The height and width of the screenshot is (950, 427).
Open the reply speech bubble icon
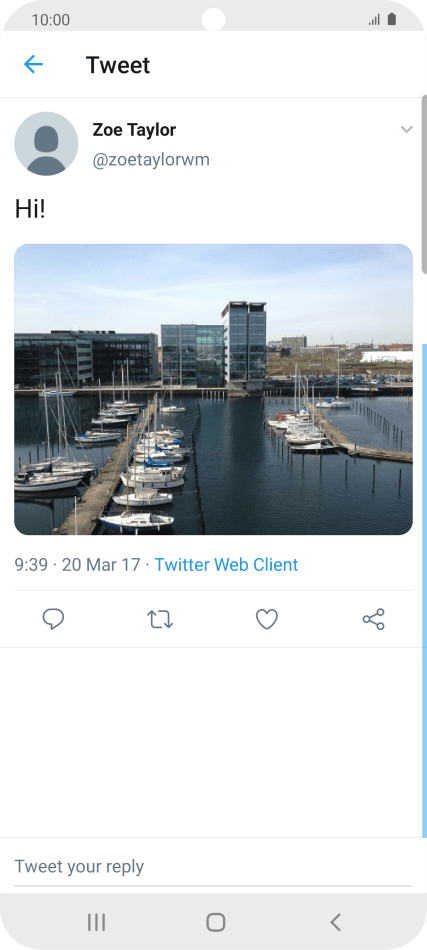tap(53, 619)
